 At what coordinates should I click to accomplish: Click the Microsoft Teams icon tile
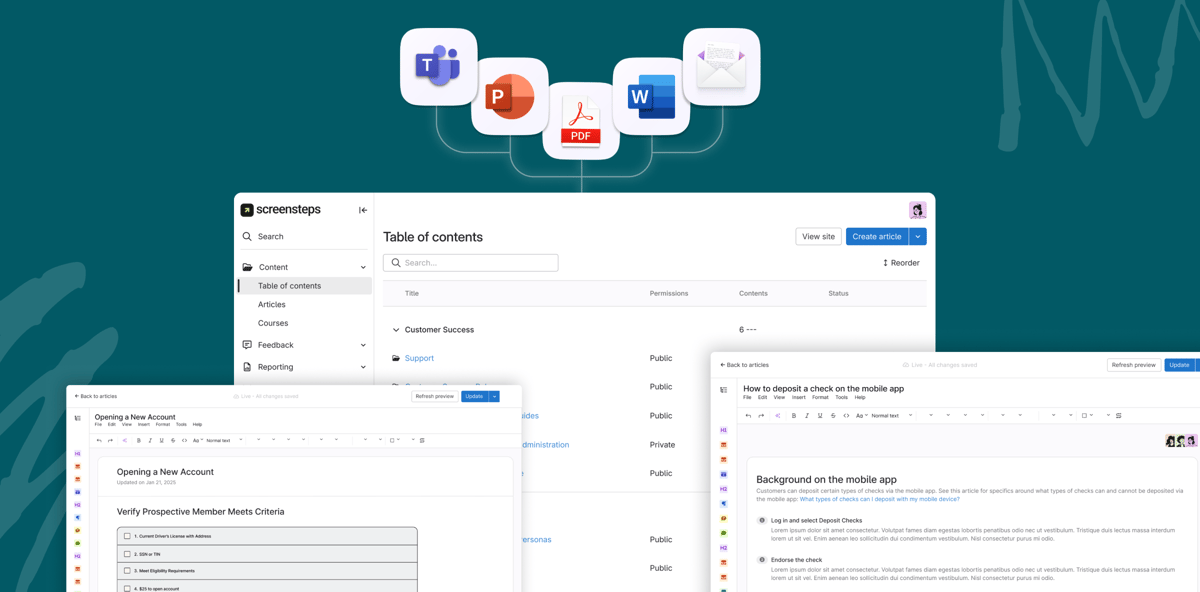click(438, 67)
